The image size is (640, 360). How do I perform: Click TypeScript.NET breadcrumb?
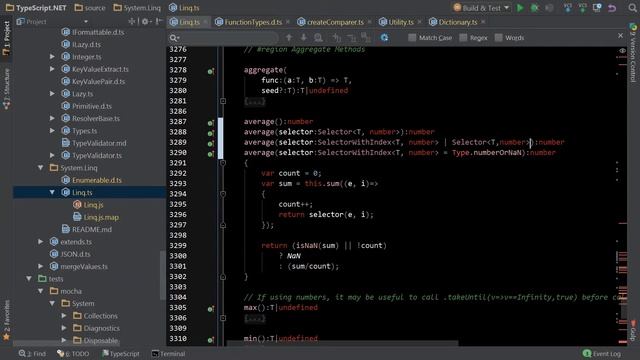click(36, 8)
